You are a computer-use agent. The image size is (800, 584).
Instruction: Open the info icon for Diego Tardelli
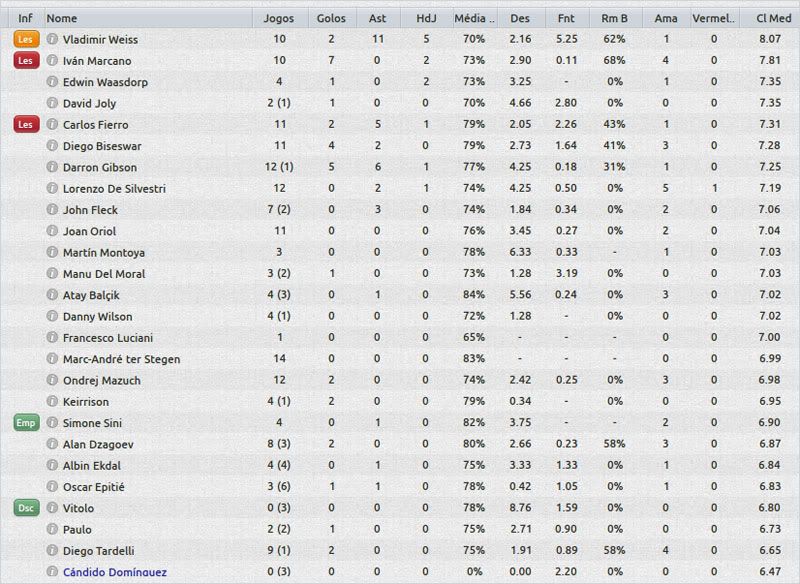point(52,551)
